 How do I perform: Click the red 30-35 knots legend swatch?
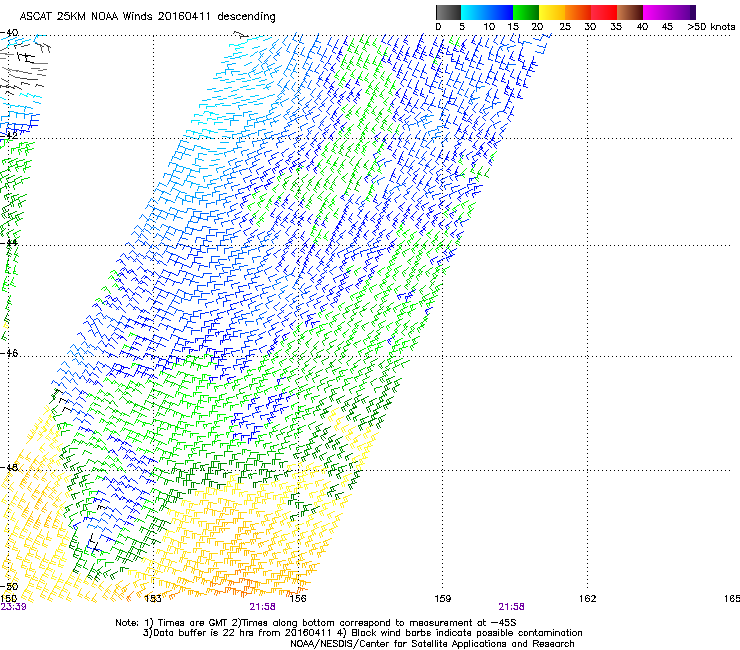click(604, 12)
